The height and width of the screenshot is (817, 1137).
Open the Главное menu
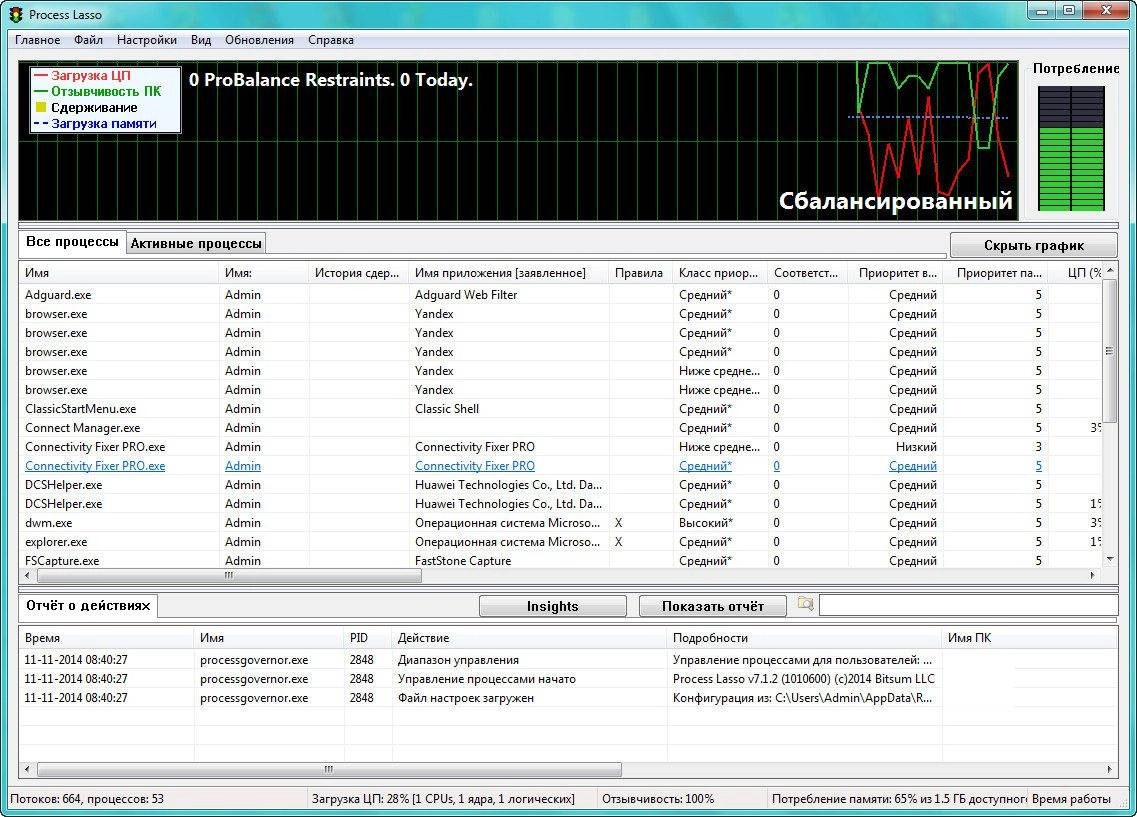click(38, 40)
